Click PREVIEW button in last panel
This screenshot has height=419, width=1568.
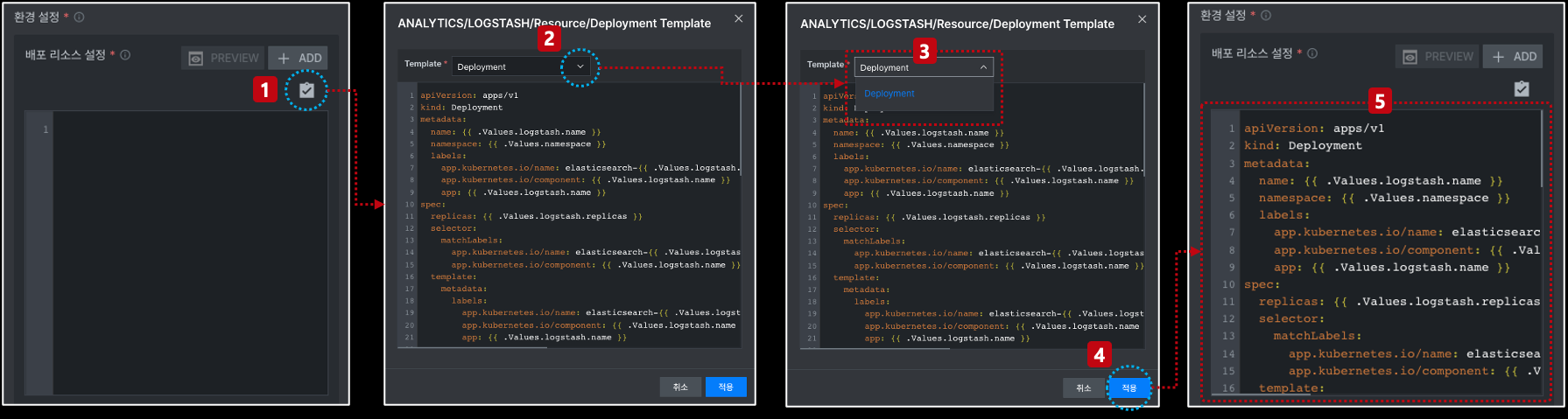1438,56
